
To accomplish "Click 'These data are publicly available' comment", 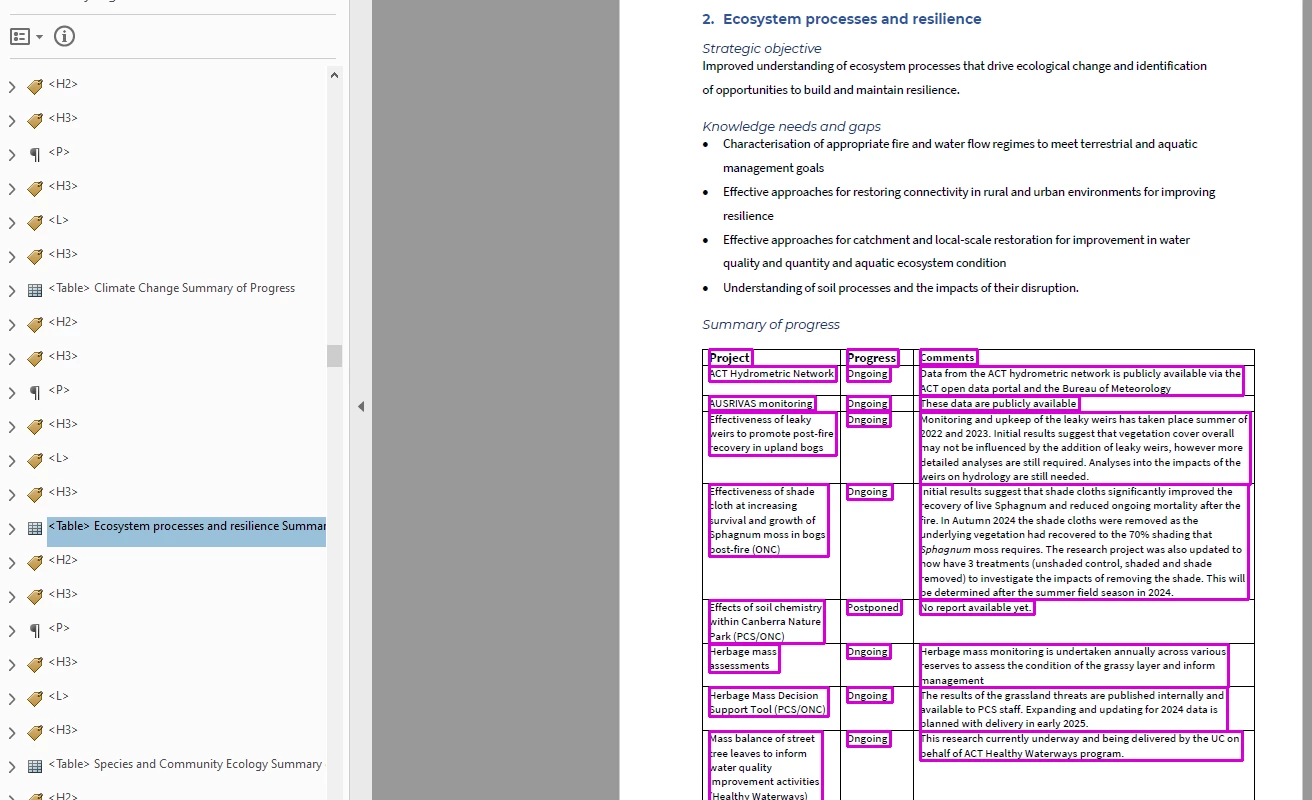I will click(998, 404).
